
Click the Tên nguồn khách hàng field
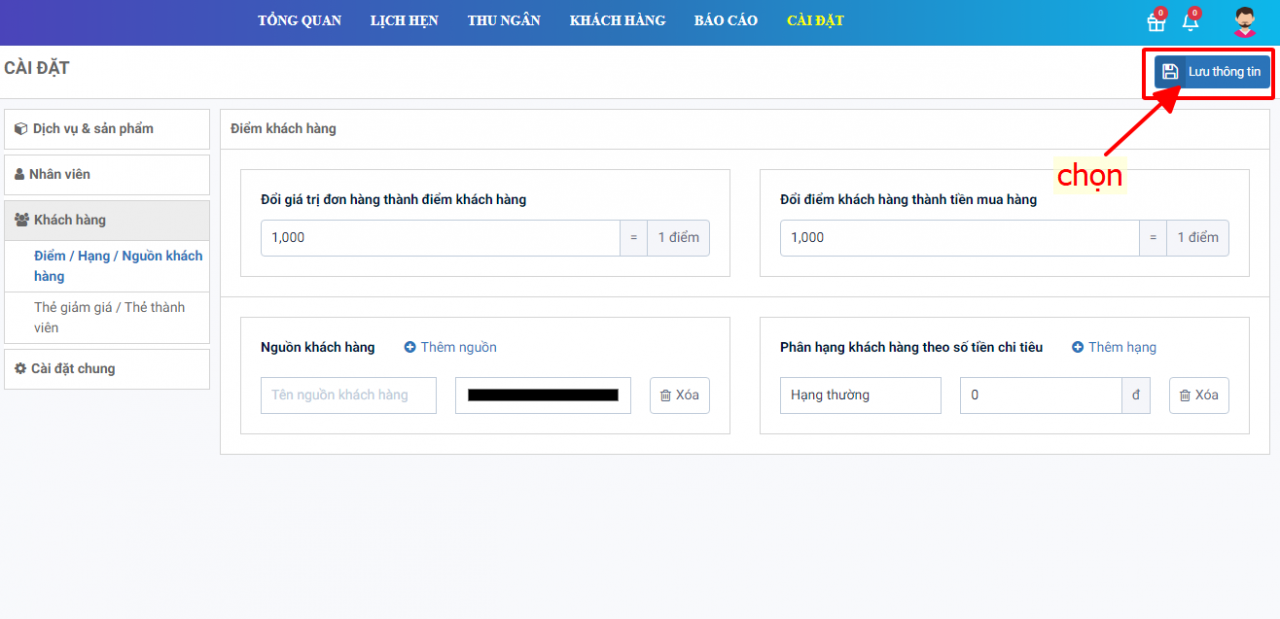click(348, 395)
